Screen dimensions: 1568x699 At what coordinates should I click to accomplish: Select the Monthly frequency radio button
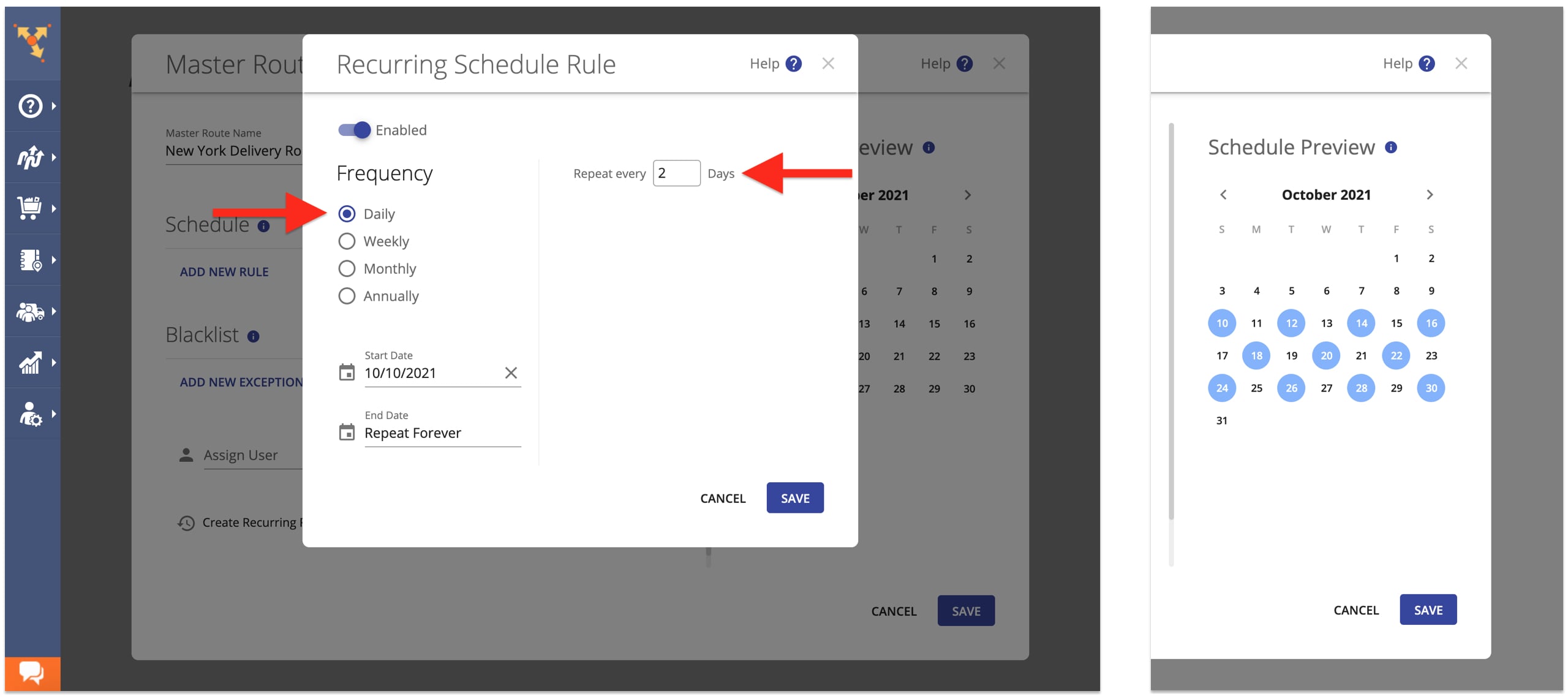346,268
